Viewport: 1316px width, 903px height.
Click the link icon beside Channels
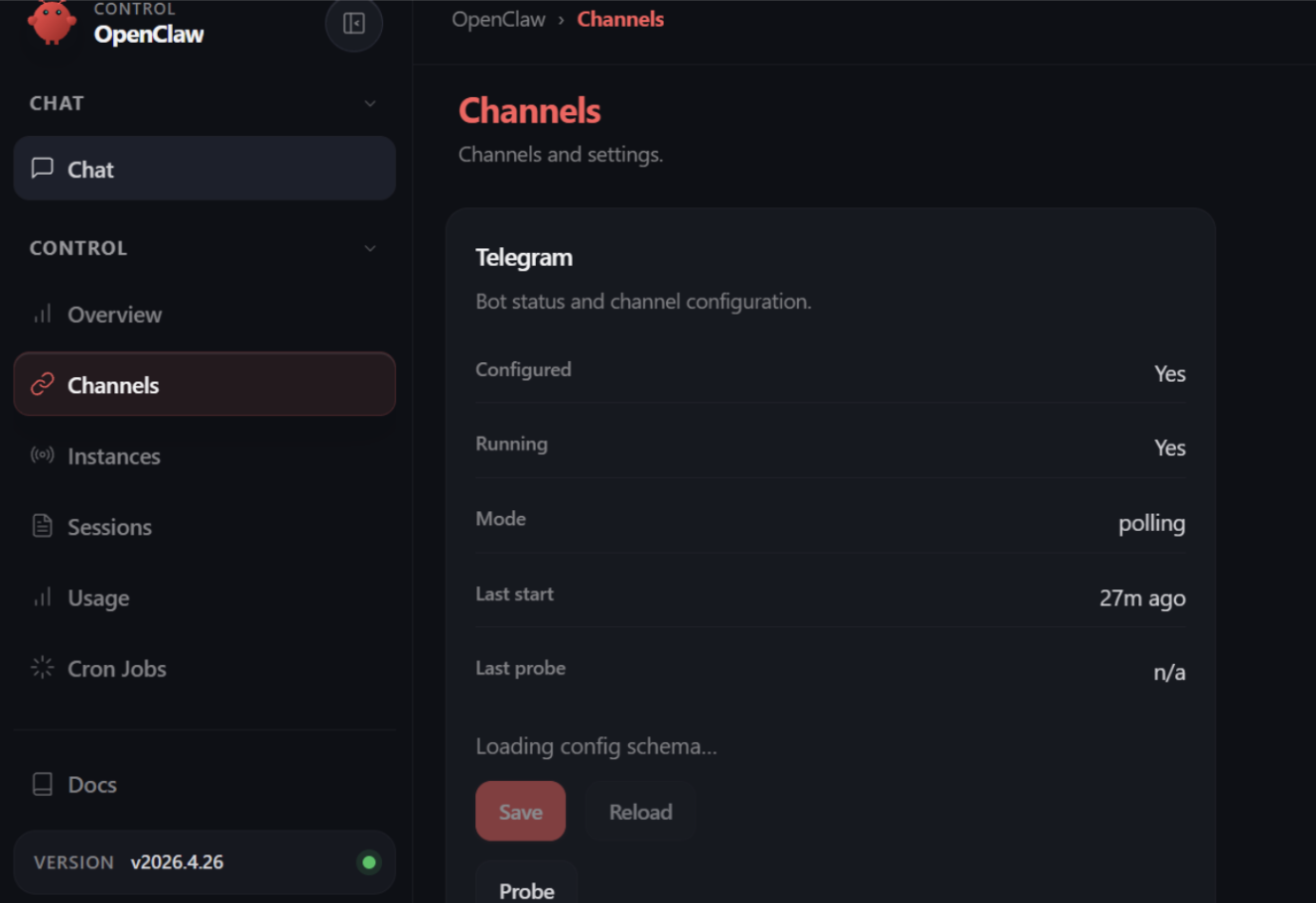pyautogui.click(x=42, y=384)
